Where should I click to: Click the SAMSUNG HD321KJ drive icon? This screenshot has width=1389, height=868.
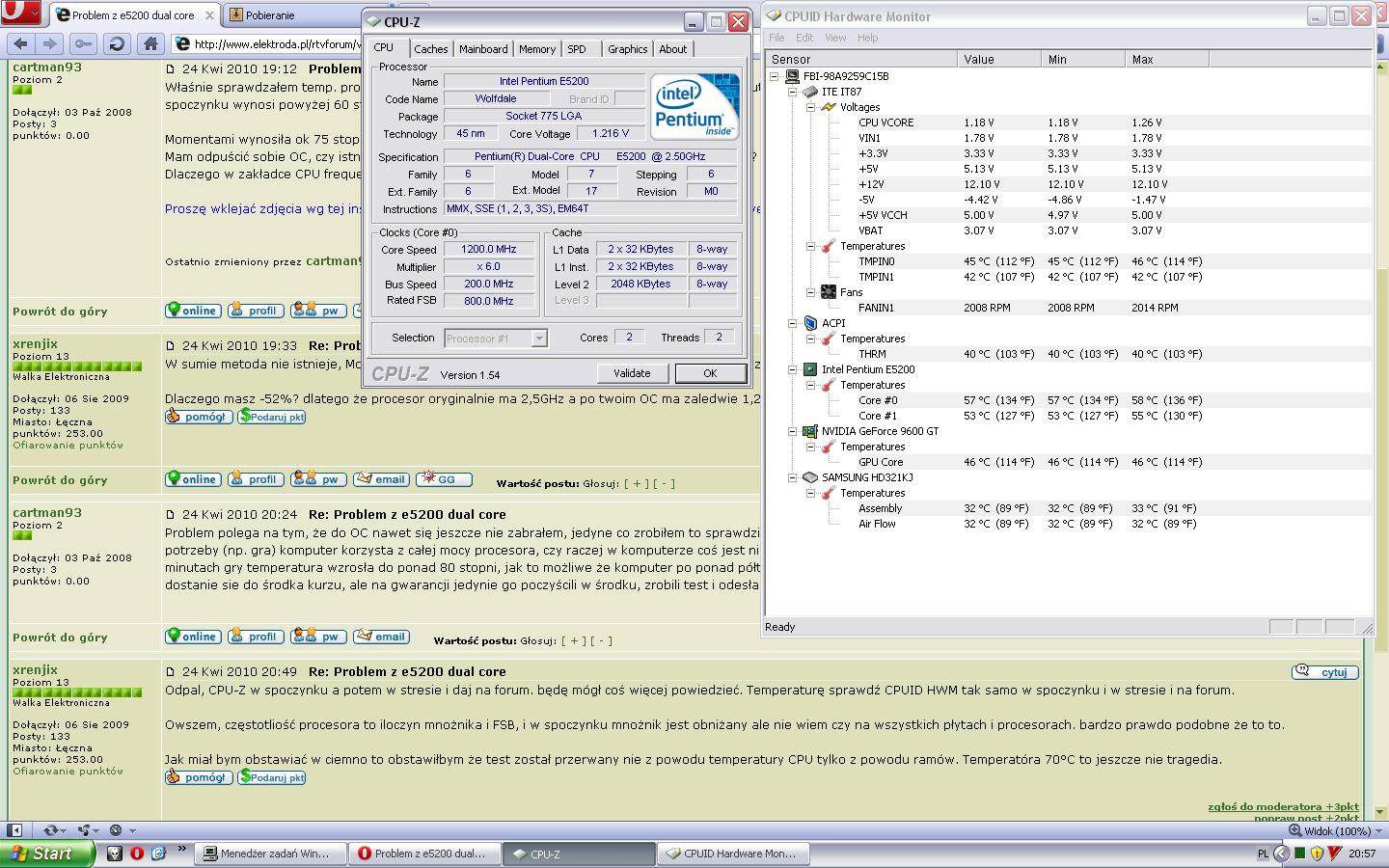[x=810, y=477]
